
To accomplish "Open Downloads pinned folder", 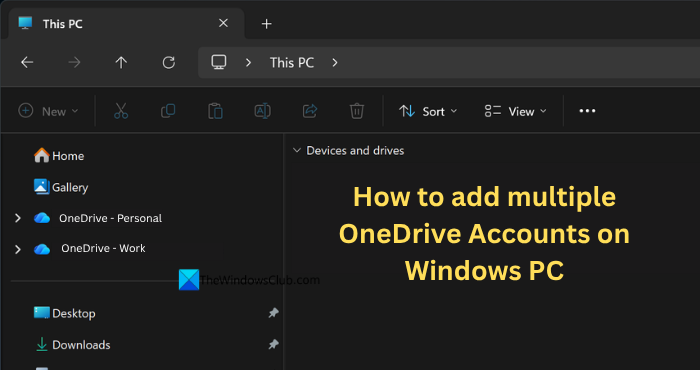I will pyautogui.click(x=72, y=345).
